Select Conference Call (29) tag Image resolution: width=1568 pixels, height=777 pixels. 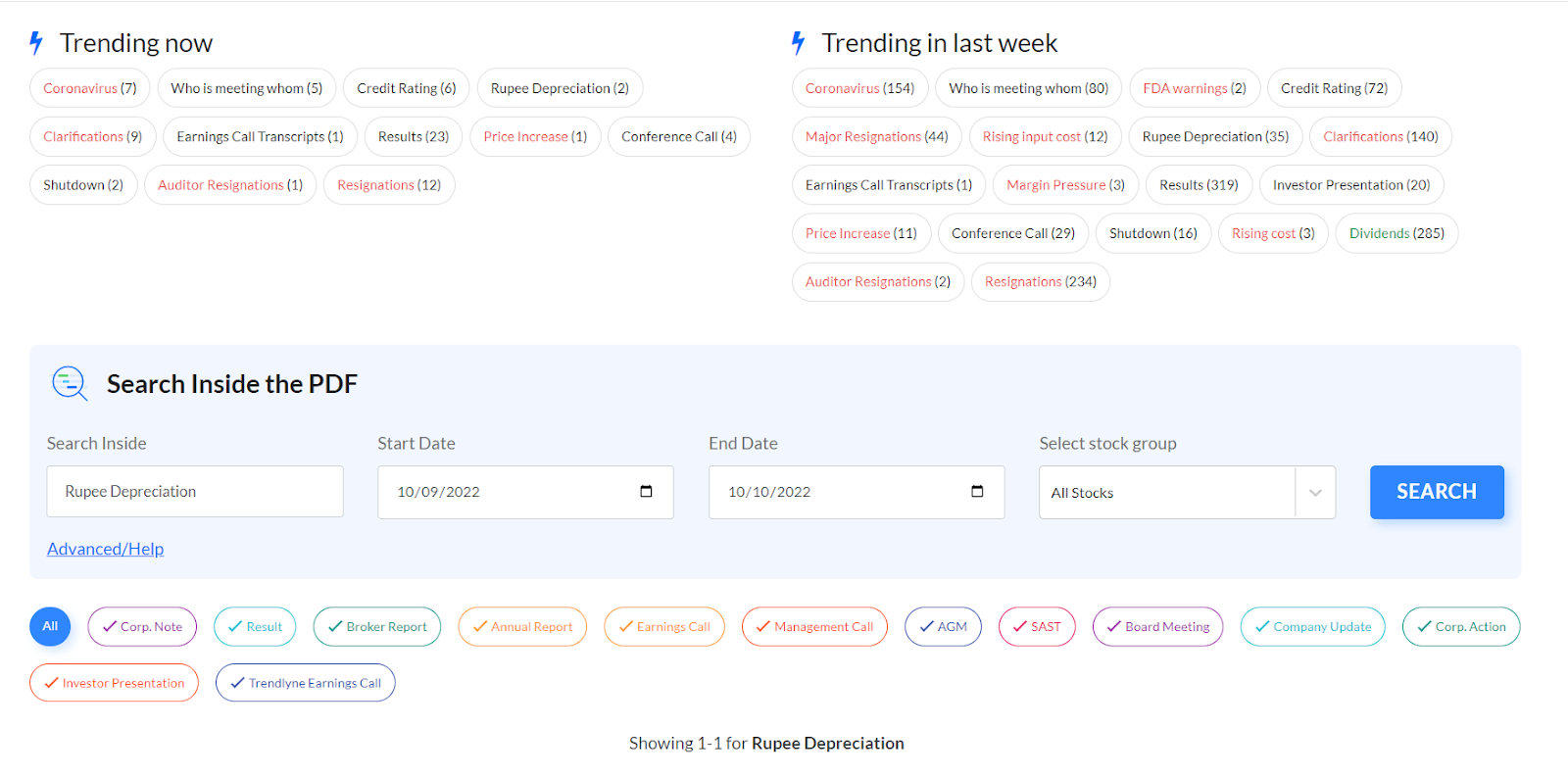point(1013,233)
